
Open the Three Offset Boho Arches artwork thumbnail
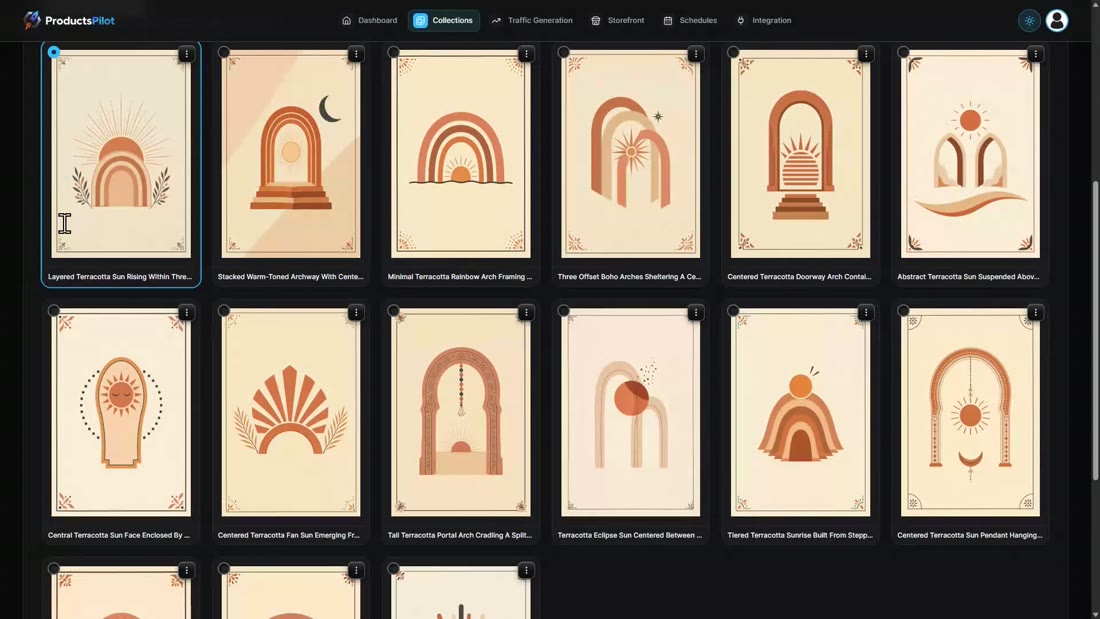631,154
